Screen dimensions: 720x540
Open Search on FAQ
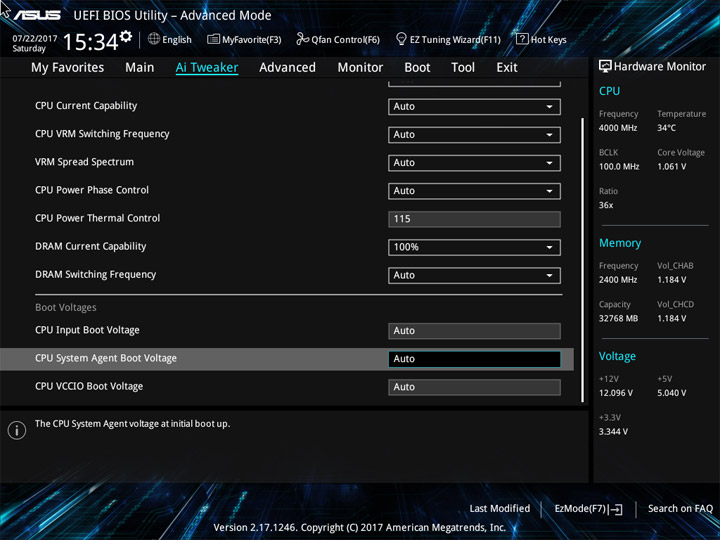click(x=680, y=508)
